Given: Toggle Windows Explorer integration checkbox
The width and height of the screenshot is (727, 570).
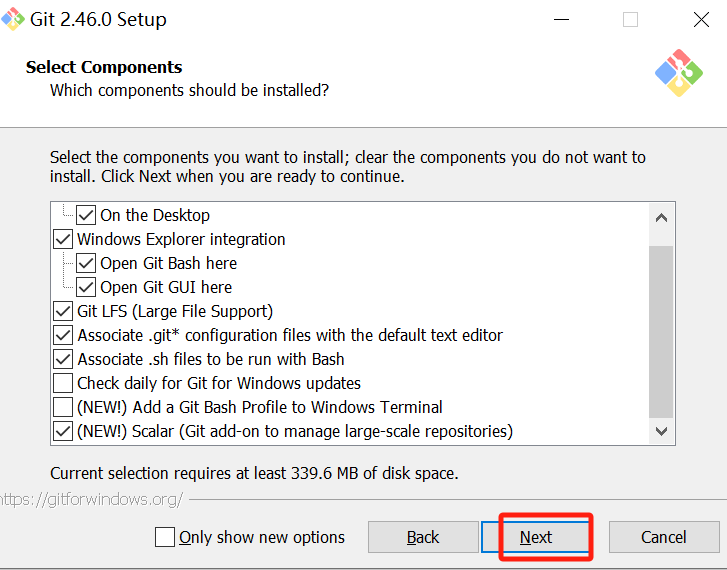Looking at the screenshot, I should (x=63, y=239).
